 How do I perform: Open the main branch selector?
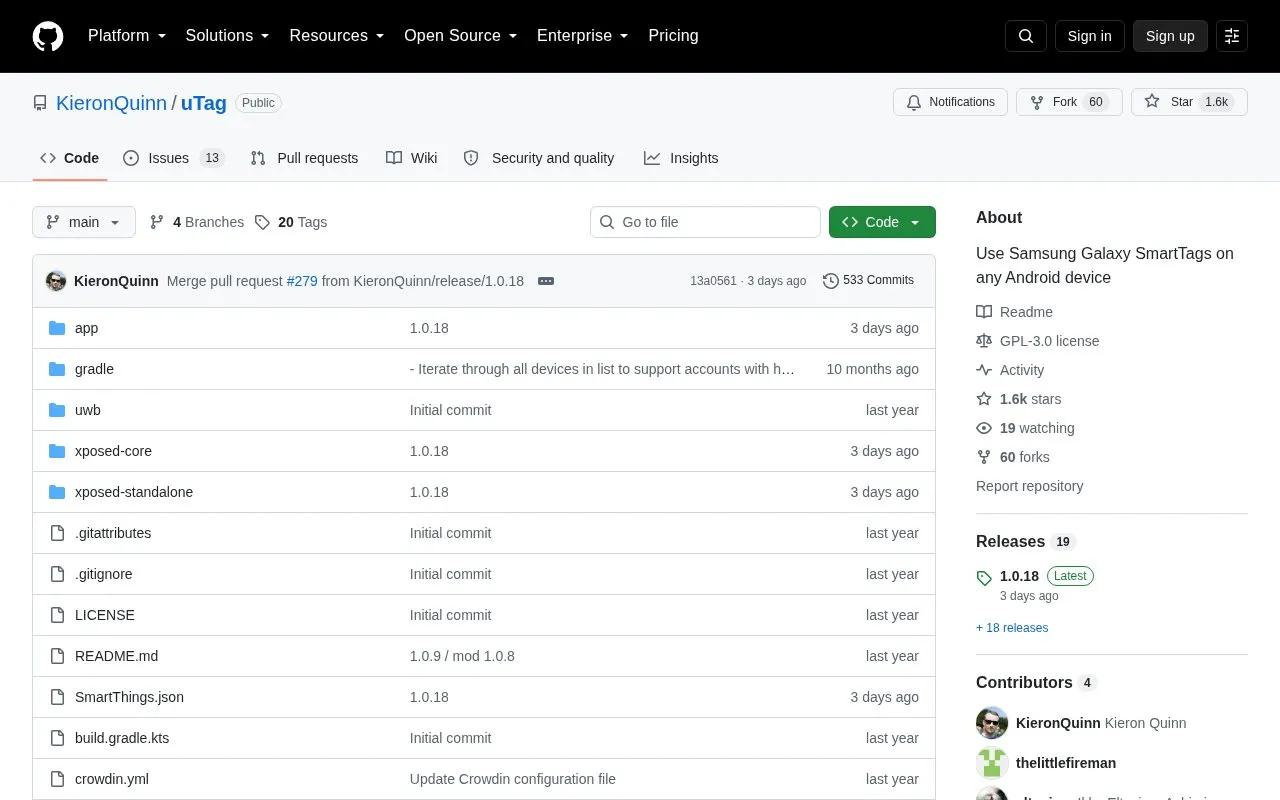click(x=84, y=222)
